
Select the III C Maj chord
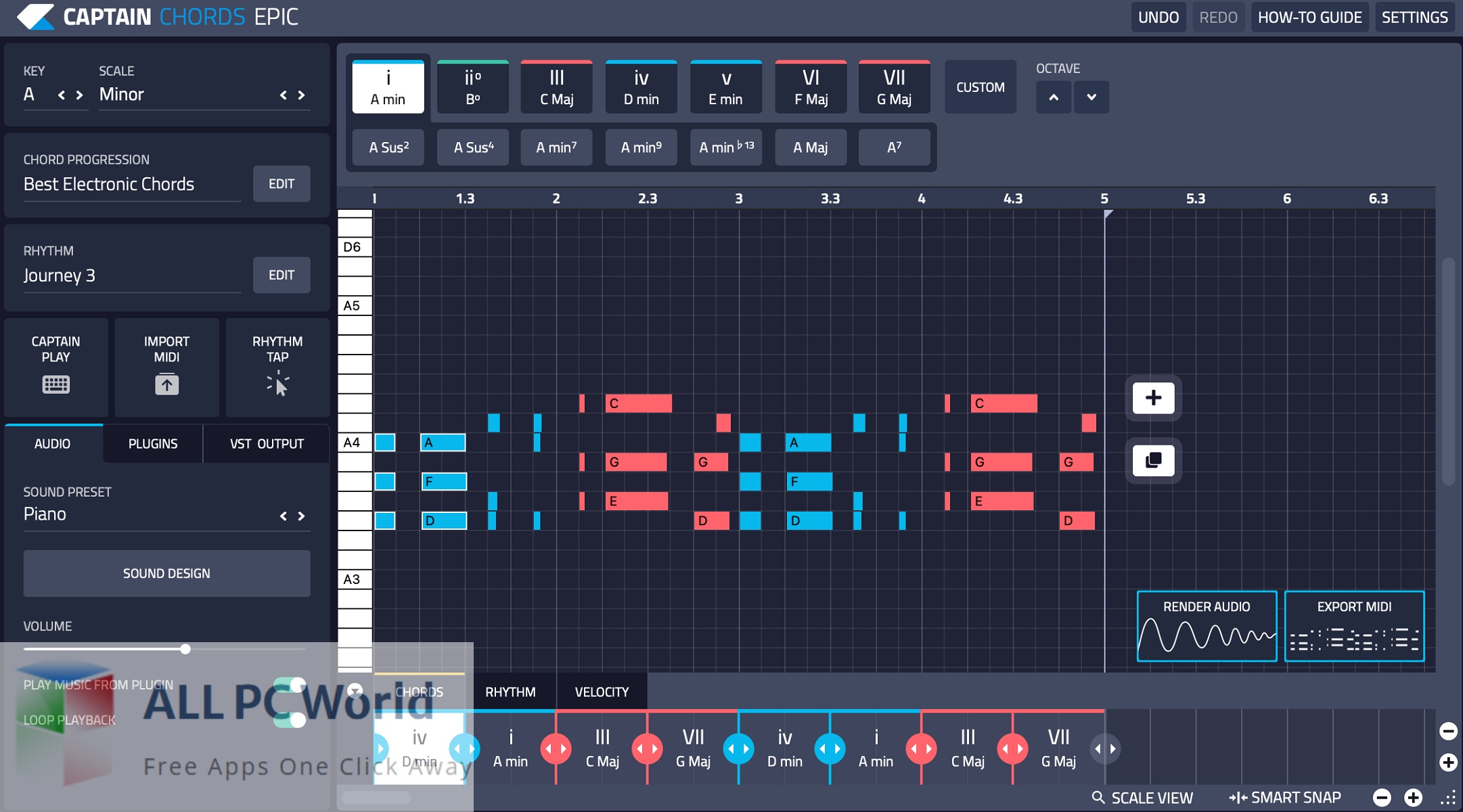(556, 87)
